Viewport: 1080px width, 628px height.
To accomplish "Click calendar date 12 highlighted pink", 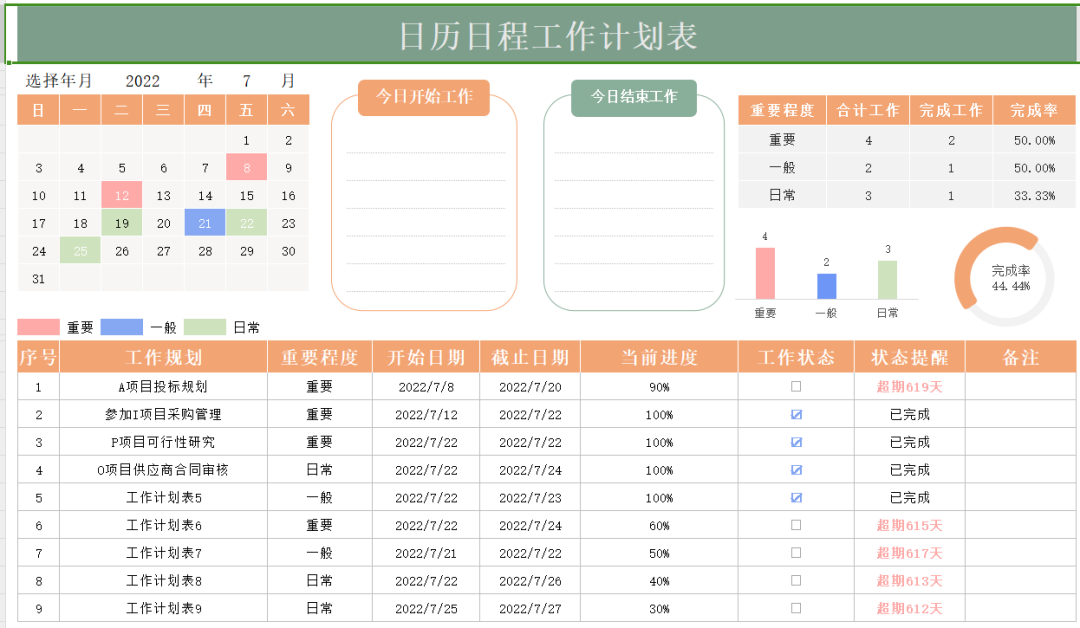I will tap(122, 196).
